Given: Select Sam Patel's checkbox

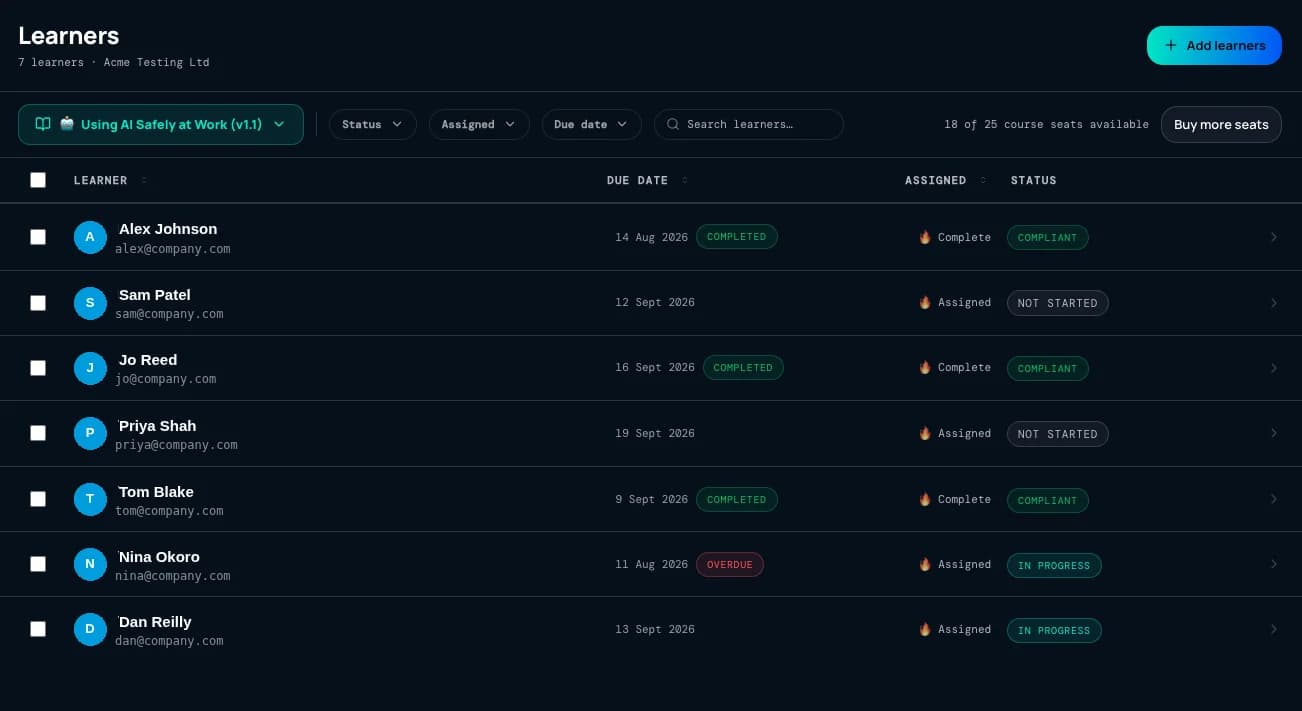Looking at the screenshot, I should tap(38, 303).
